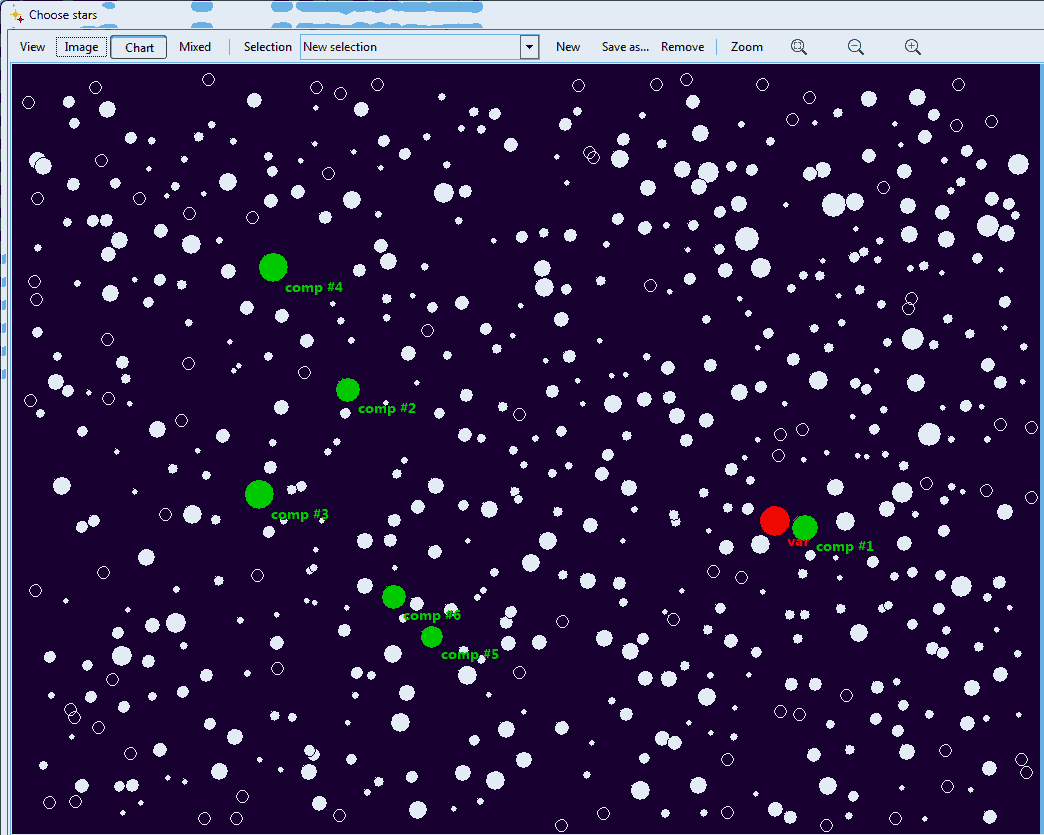Screen dimensions: 1044x835
Task: Select the green comp #2 star
Action: point(347,389)
